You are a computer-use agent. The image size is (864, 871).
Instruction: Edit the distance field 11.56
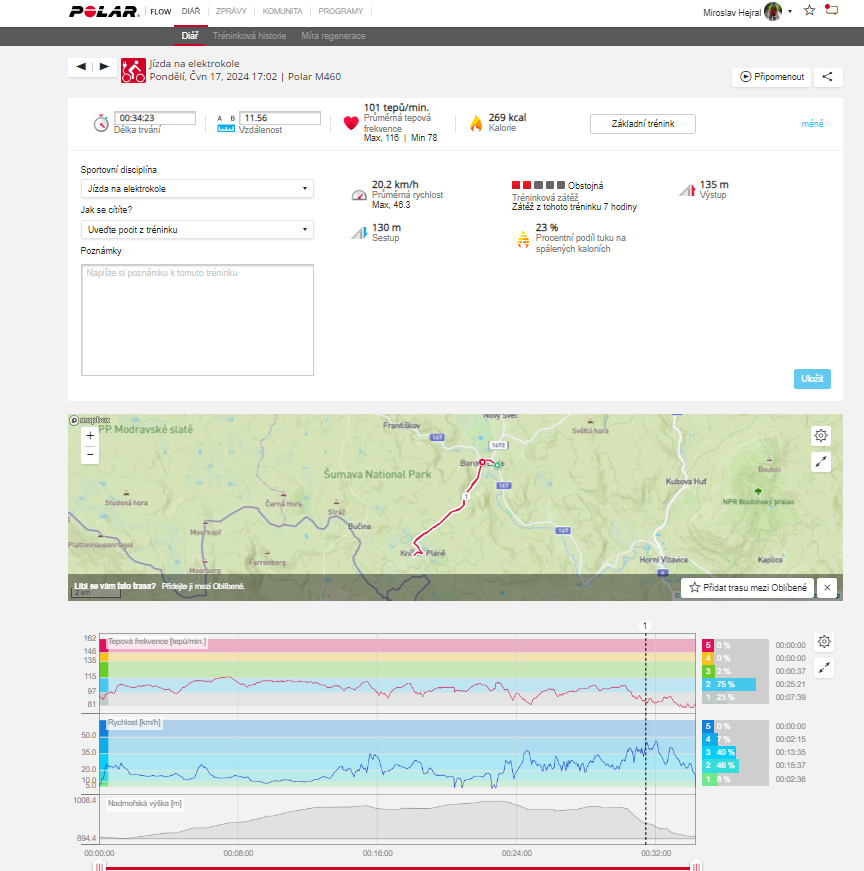[x=280, y=118]
